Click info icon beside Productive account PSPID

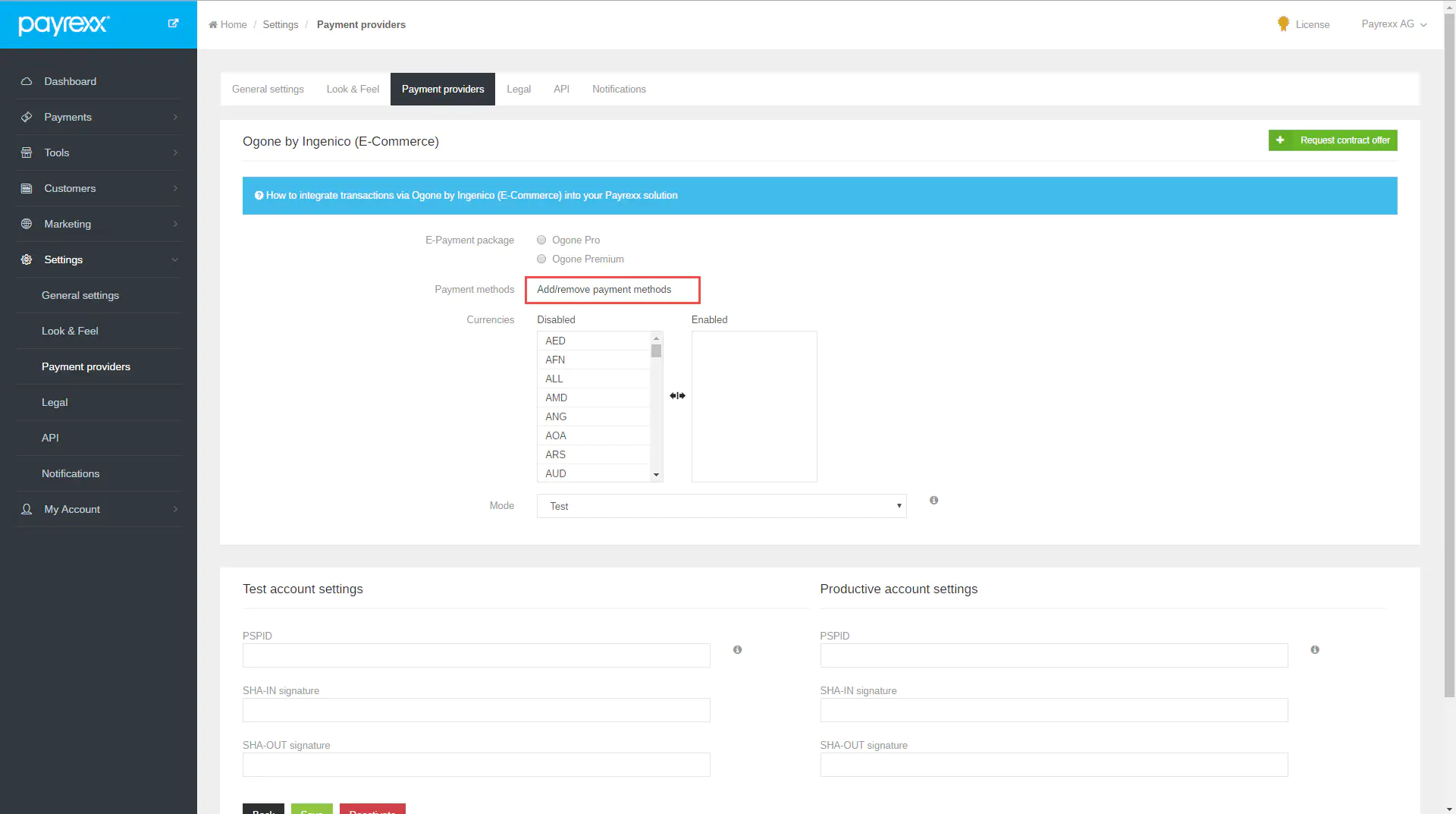pos(1314,650)
